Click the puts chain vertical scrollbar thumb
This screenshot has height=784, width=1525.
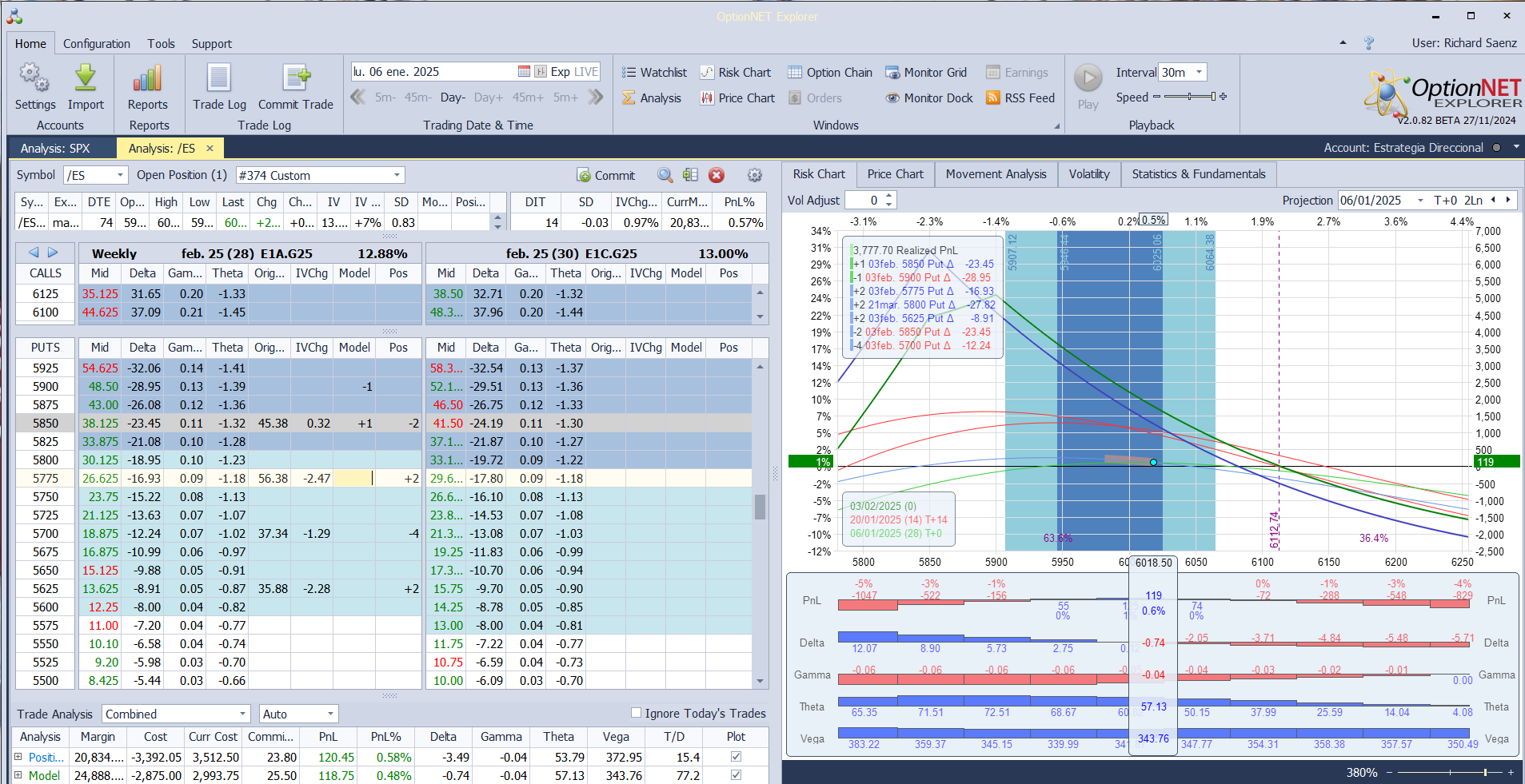[760, 507]
